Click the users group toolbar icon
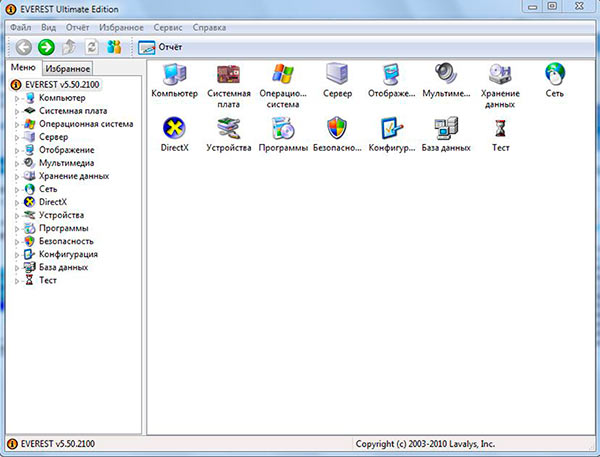This screenshot has width=600, height=457. (114, 47)
